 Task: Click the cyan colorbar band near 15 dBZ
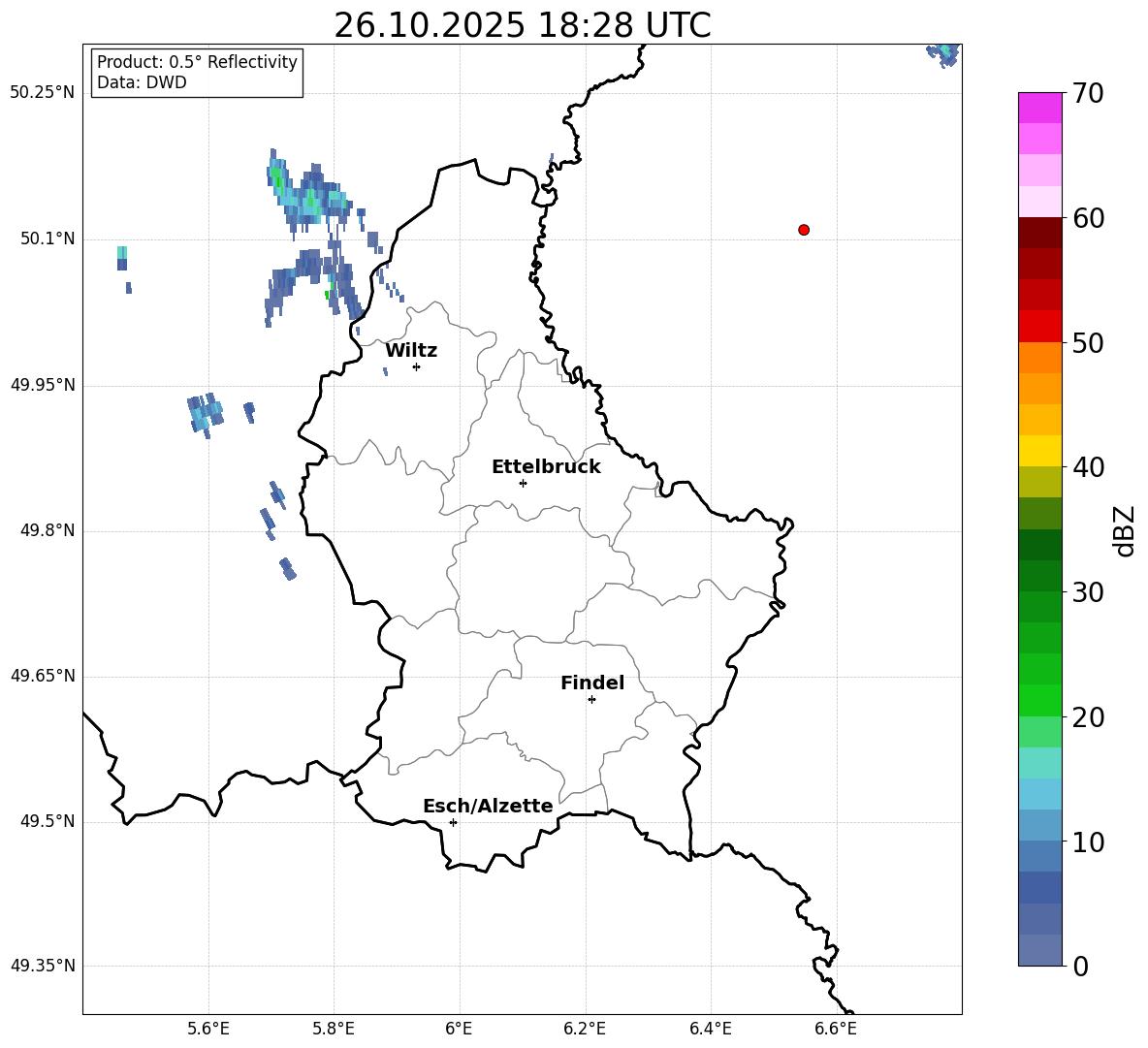(1039, 762)
